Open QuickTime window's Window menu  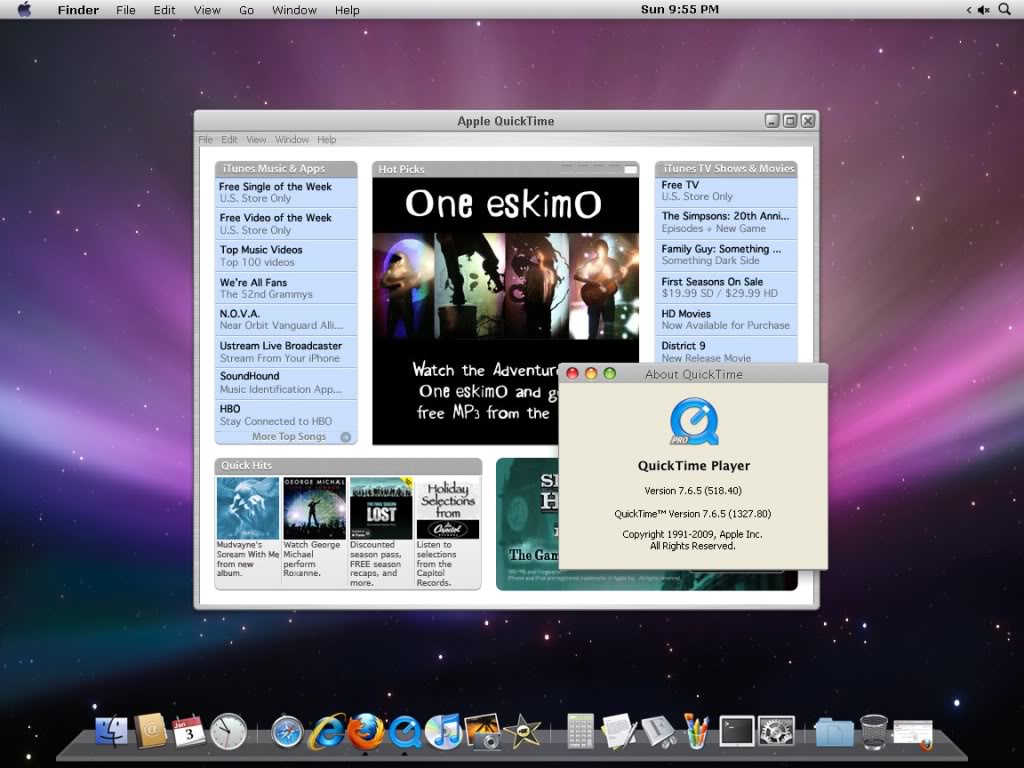pyautogui.click(x=291, y=140)
